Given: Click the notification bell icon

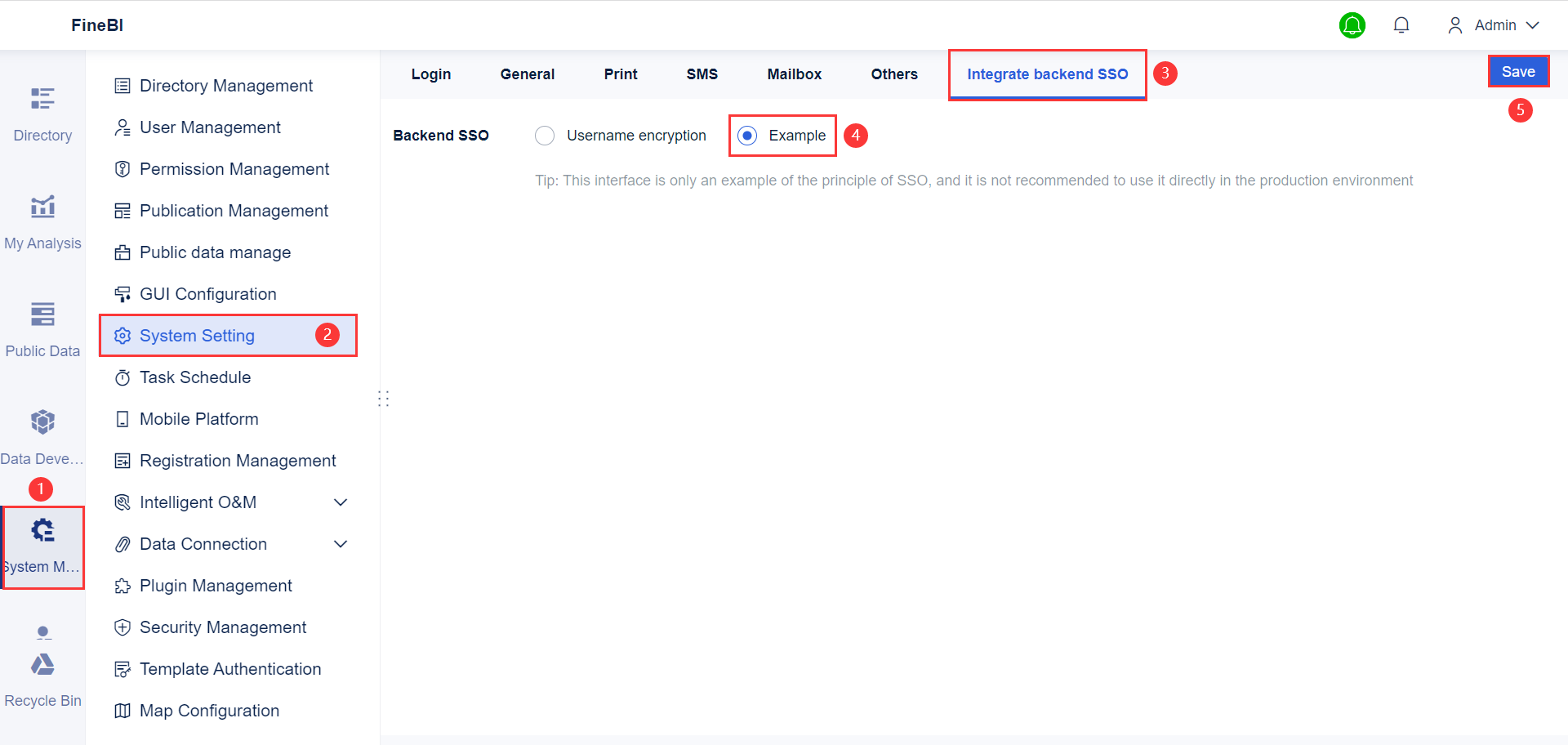Looking at the screenshot, I should (x=1401, y=25).
